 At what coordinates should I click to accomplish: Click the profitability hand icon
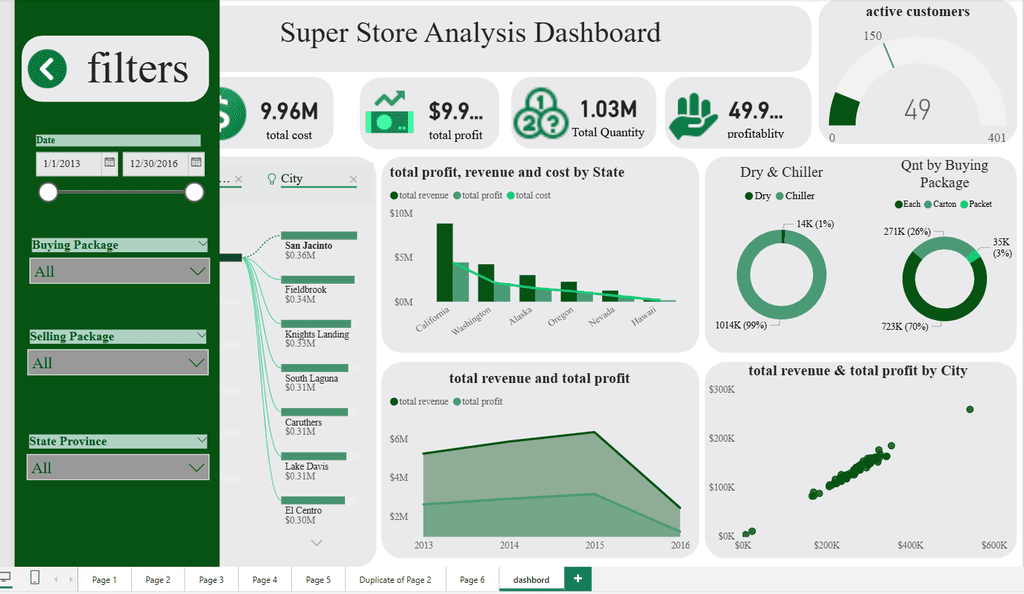coord(694,116)
